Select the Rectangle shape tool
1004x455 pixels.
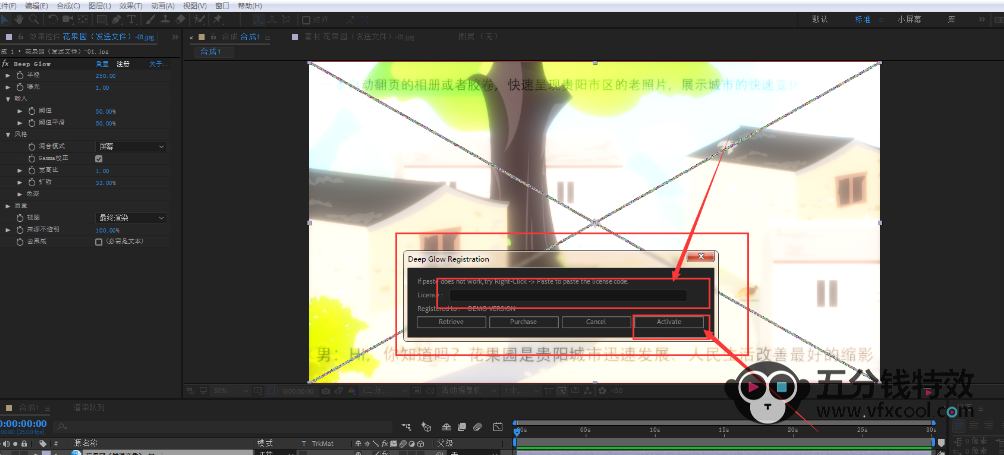[102, 20]
